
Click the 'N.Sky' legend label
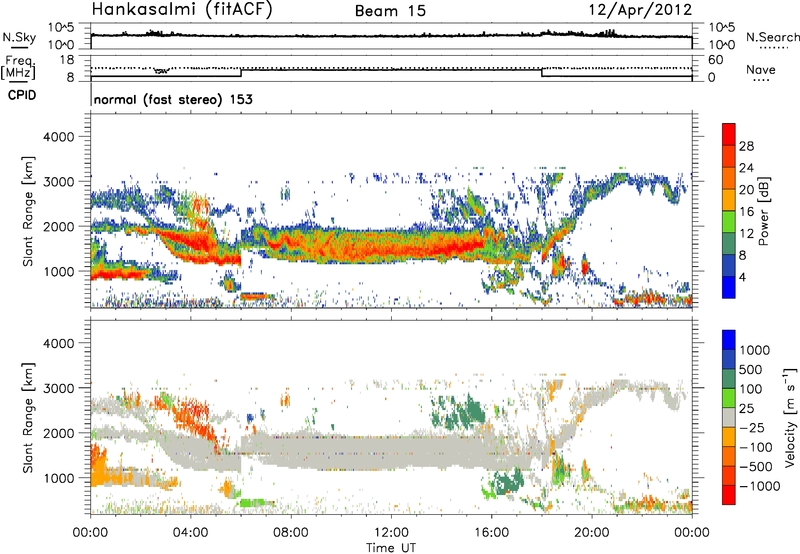(x=19, y=37)
